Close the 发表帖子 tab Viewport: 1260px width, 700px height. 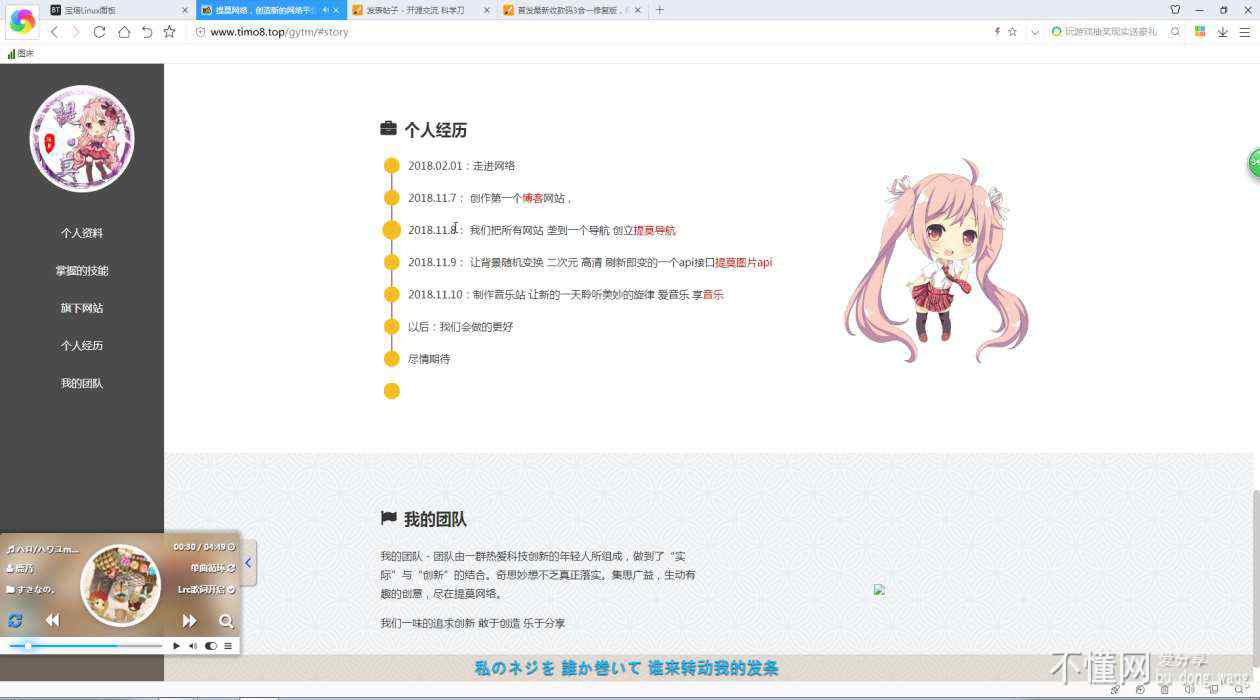487,10
